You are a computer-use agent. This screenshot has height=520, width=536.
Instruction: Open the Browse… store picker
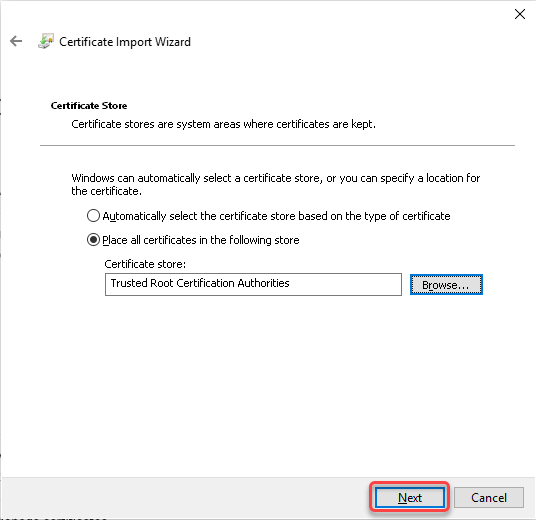tap(446, 284)
